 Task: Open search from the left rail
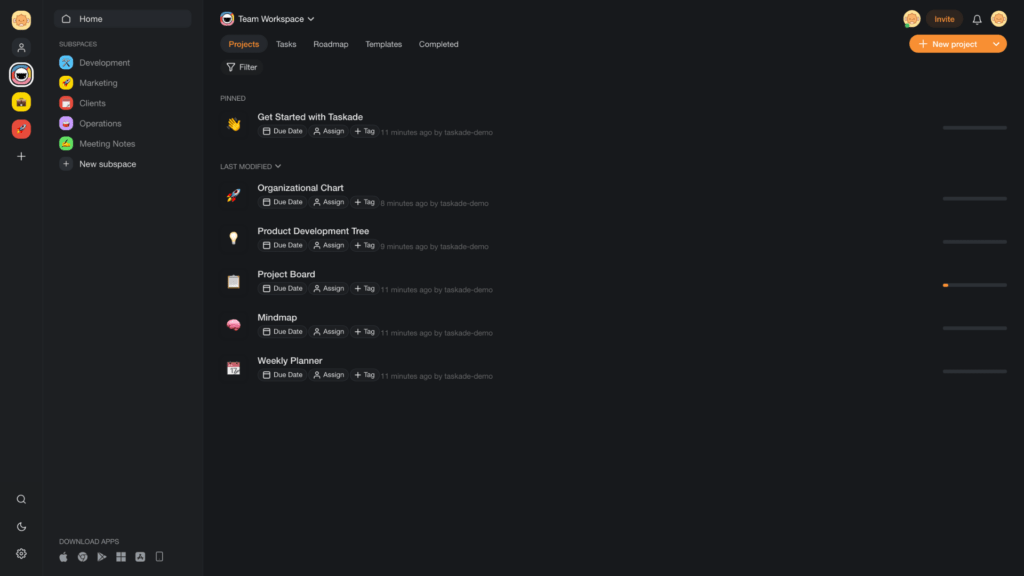pos(21,500)
